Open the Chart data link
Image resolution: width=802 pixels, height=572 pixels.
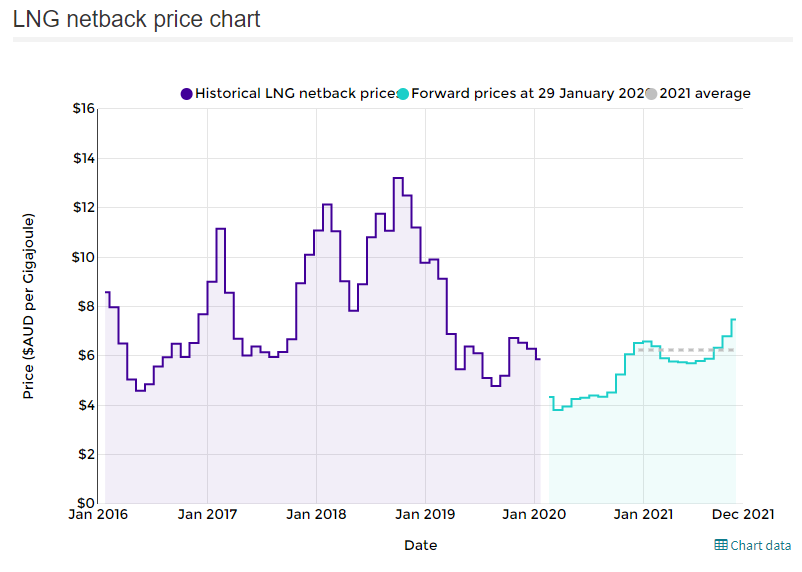pos(761,545)
